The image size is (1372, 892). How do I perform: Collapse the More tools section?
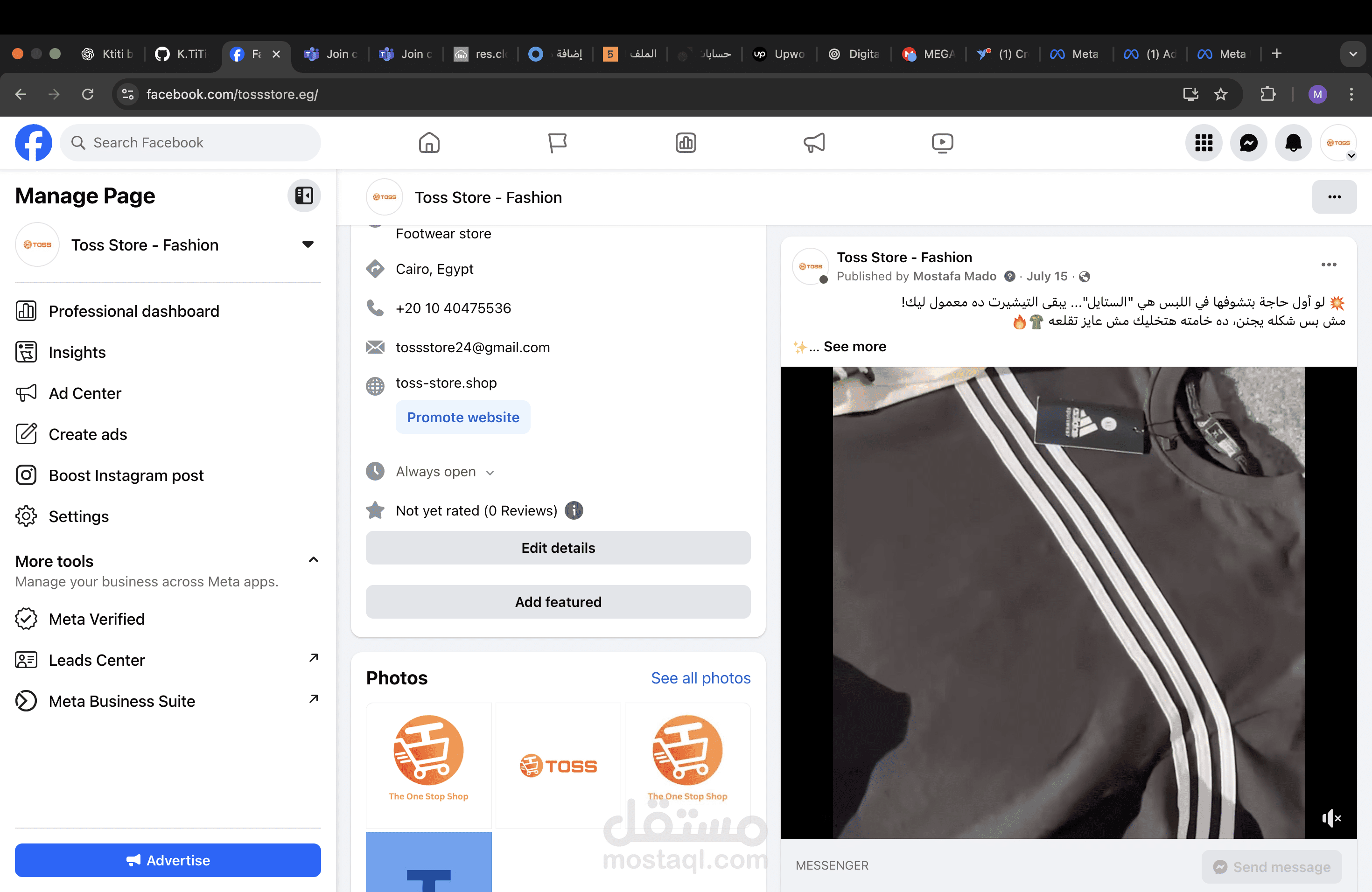[314, 560]
